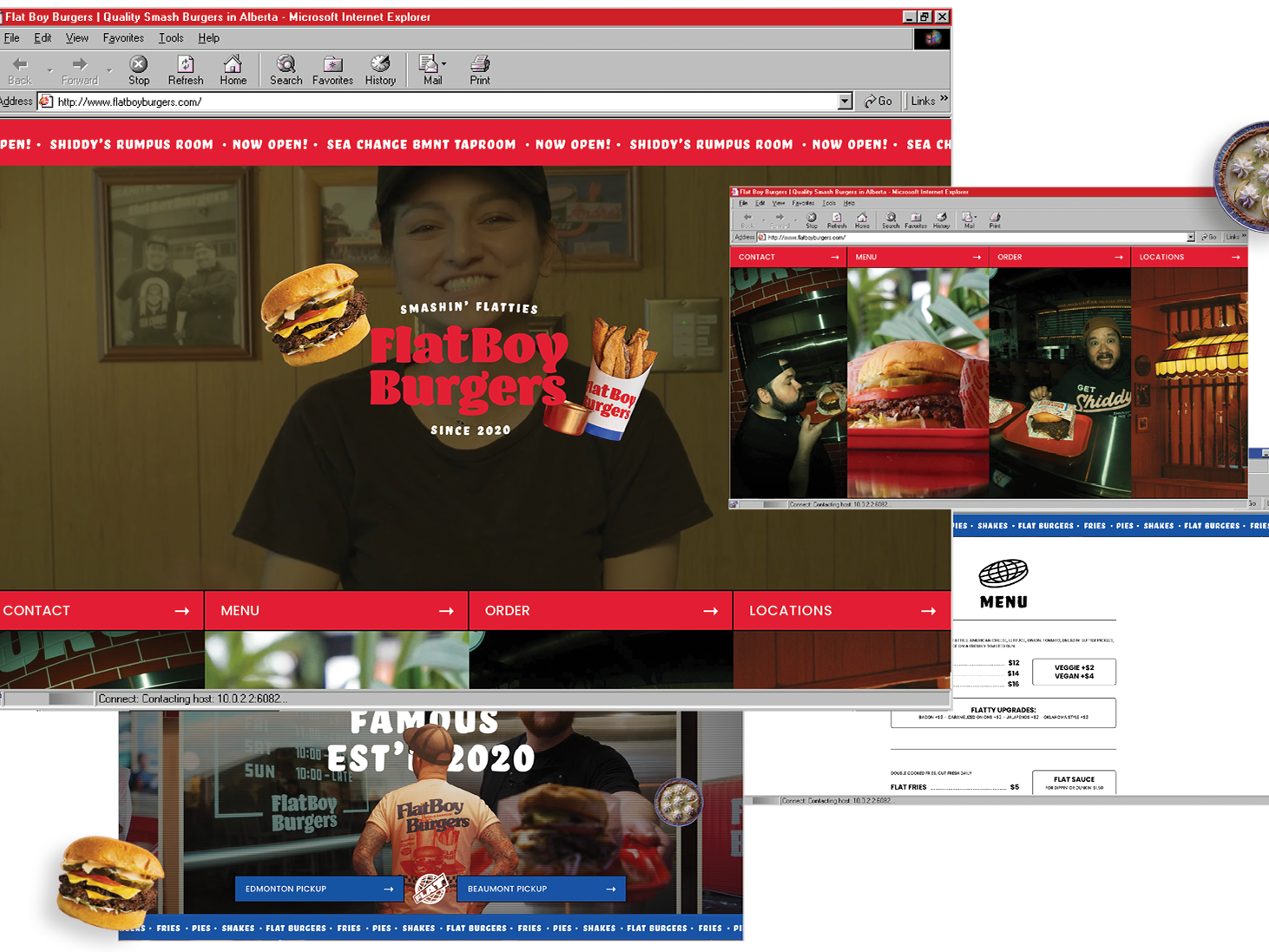Screen dimensions: 1269x952
Task: Open the Tools menu in main browser
Action: point(171,38)
